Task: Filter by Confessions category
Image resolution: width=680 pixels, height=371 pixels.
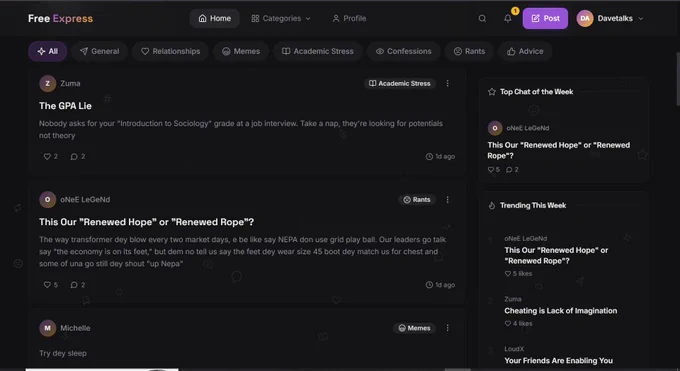Action: [x=403, y=51]
